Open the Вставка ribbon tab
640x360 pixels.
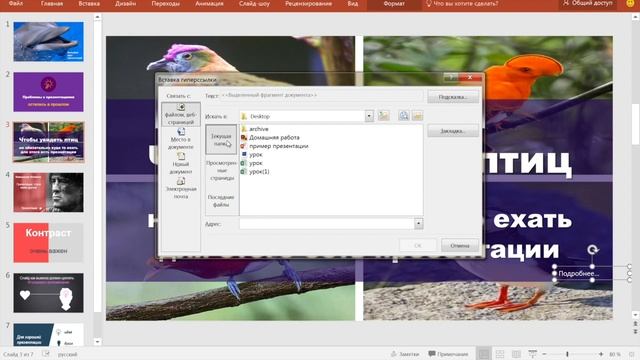[x=89, y=4]
